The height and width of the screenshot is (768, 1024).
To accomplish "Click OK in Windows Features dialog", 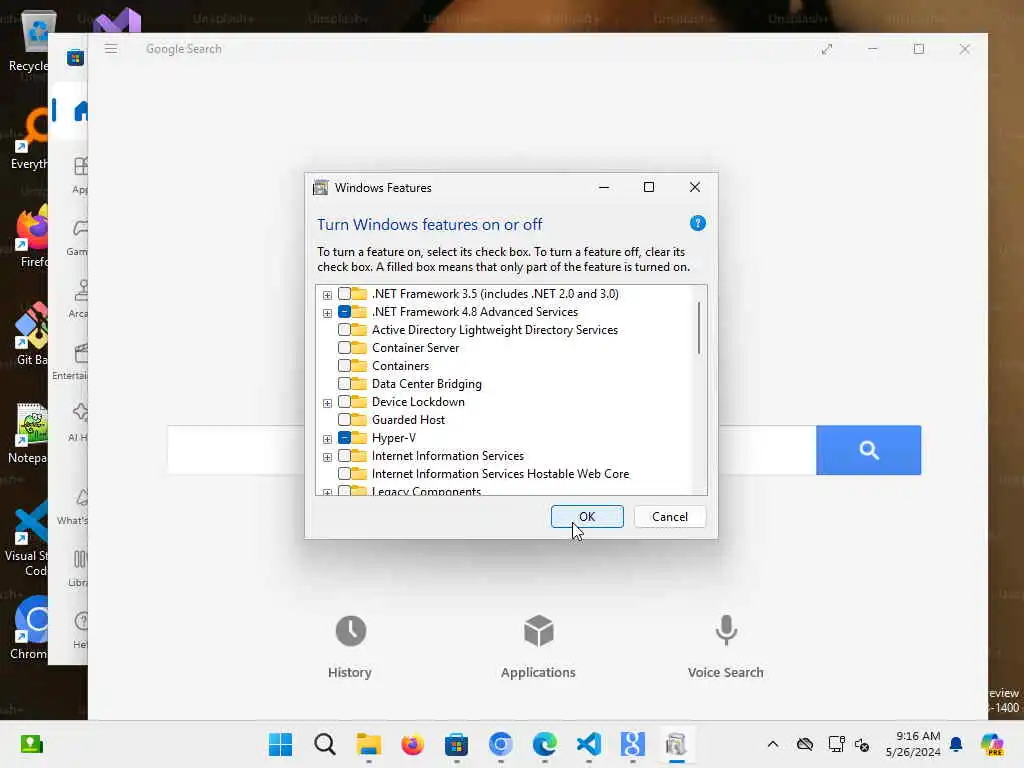I will [x=586, y=517].
